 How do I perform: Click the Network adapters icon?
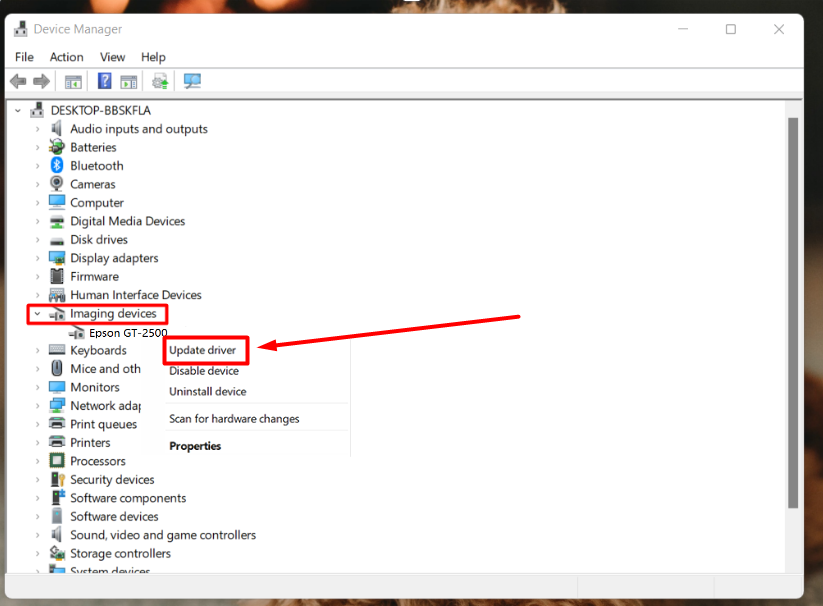click(57, 405)
